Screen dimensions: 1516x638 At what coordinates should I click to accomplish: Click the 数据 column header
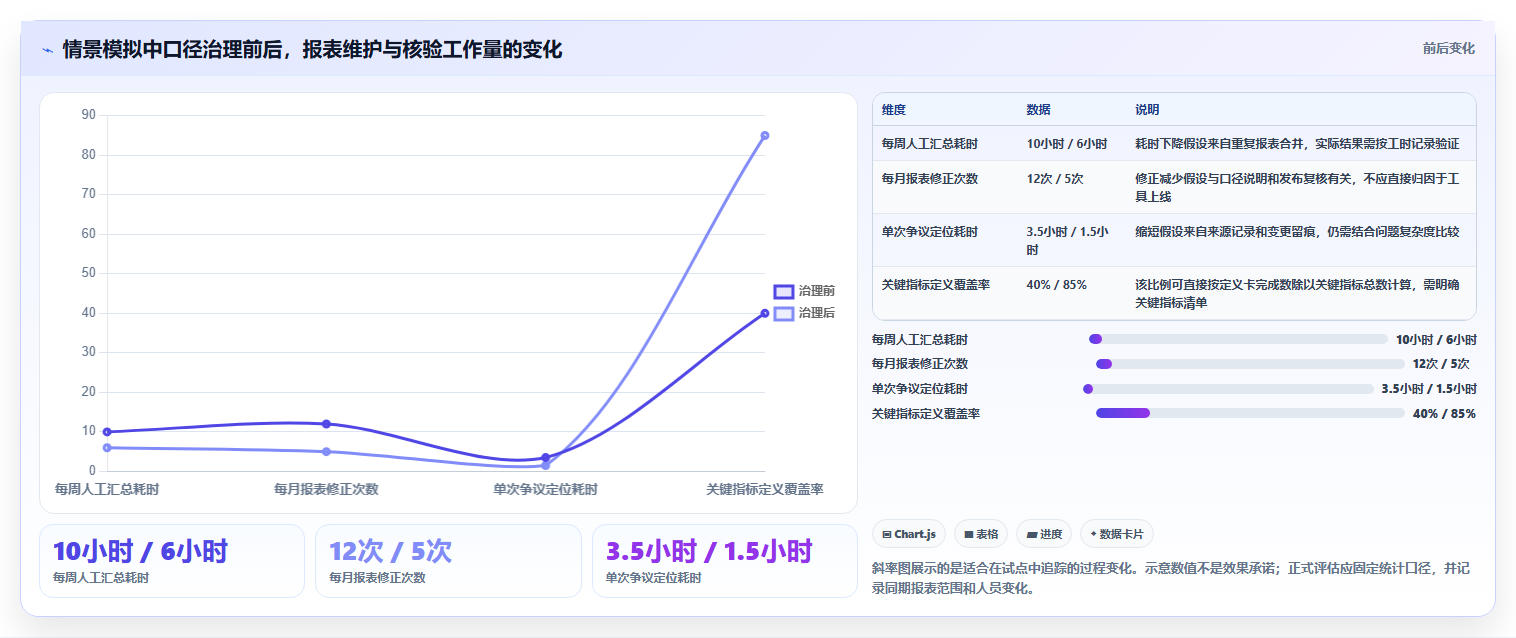click(x=1038, y=110)
